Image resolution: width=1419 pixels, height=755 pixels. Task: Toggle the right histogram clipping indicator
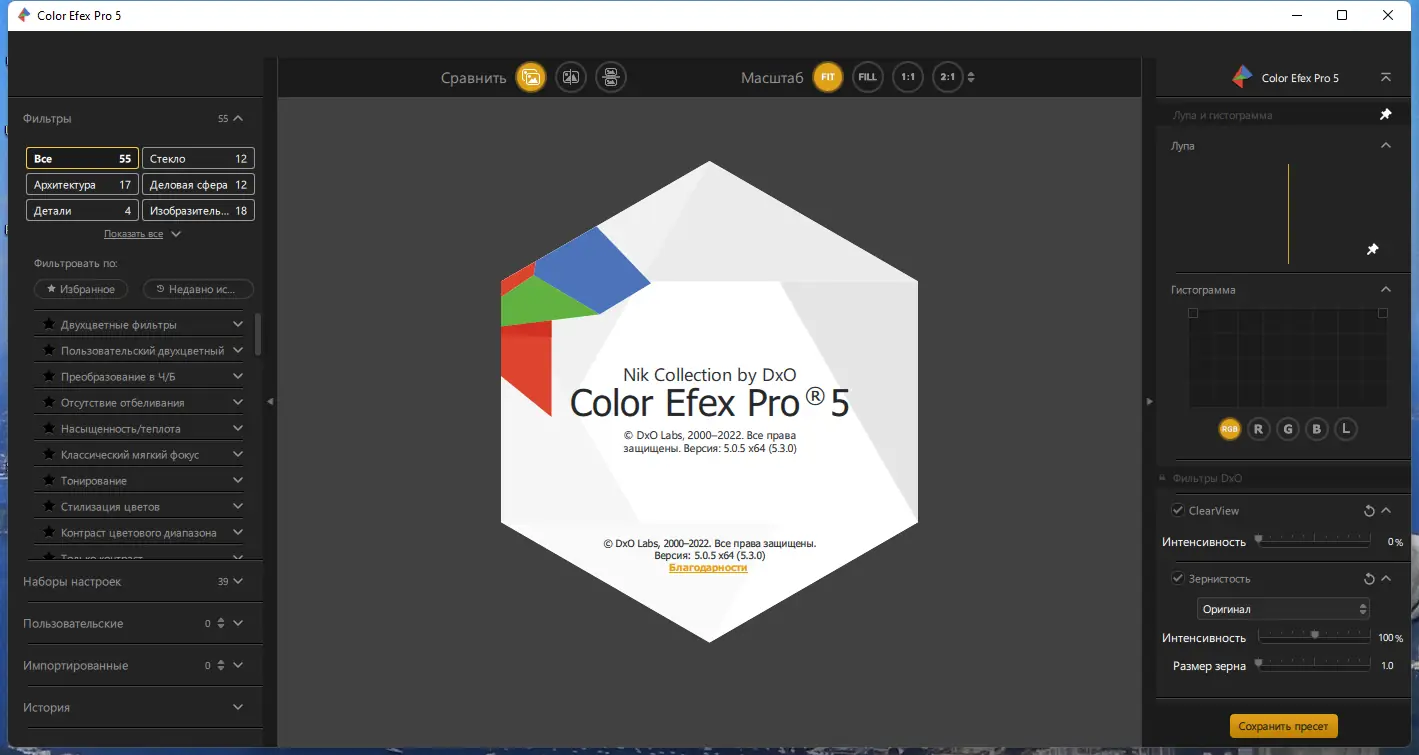click(1383, 314)
